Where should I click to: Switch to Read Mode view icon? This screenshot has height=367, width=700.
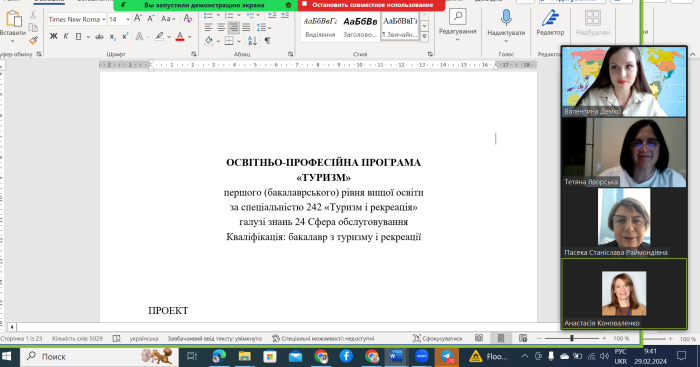tap(479, 338)
